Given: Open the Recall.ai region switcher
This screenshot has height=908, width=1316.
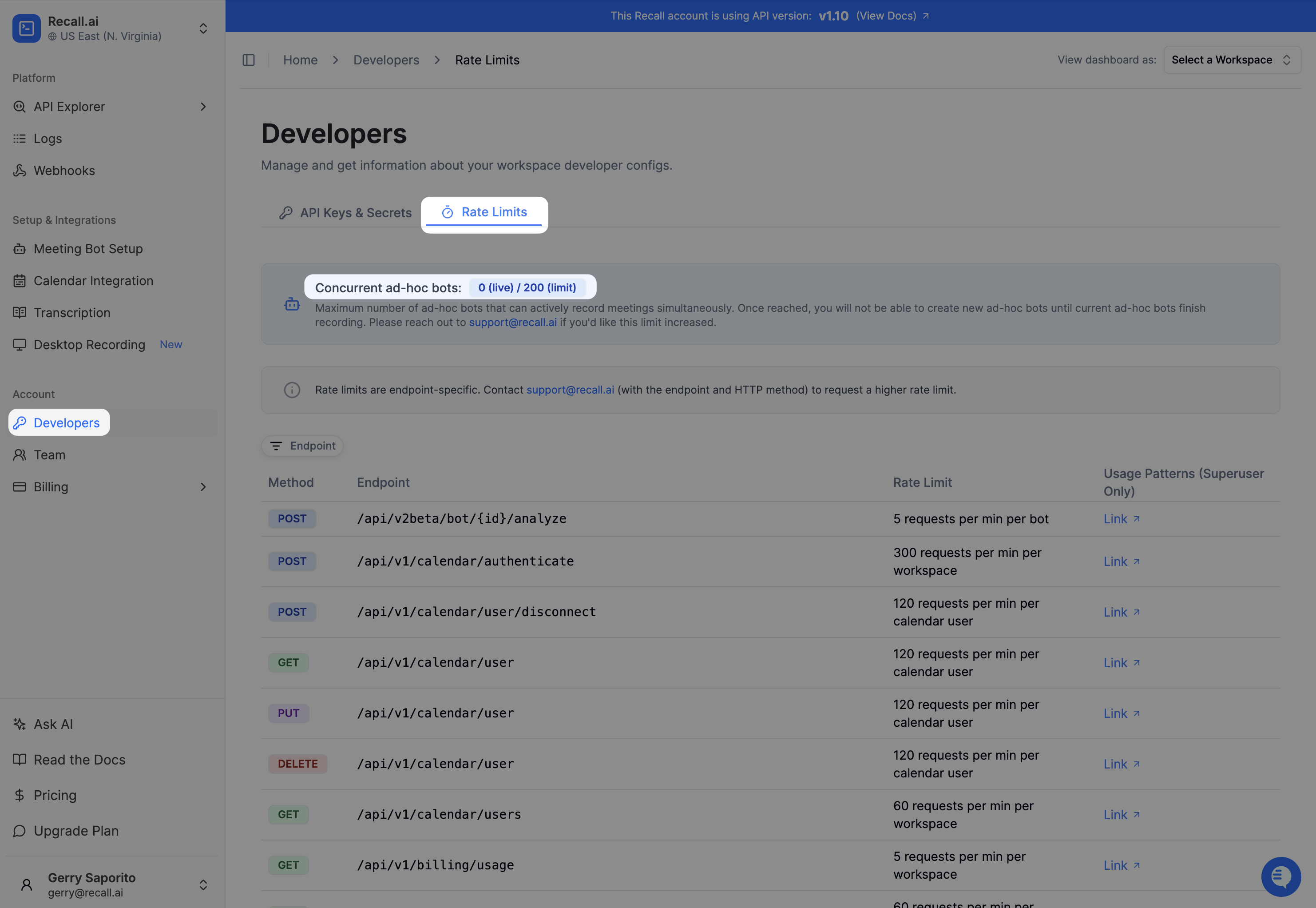Looking at the screenshot, I should 203,28.
